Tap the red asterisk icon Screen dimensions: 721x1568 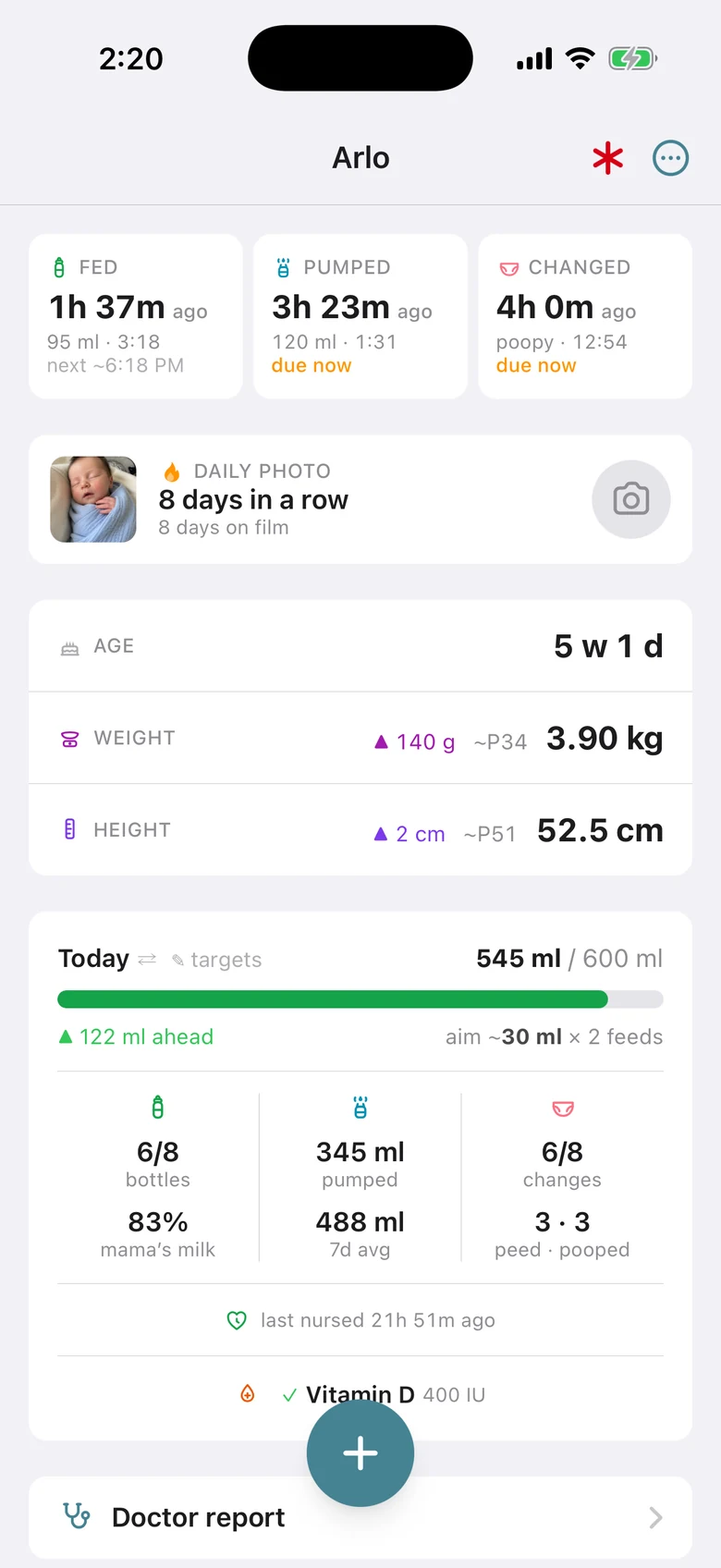pos(608,158)
